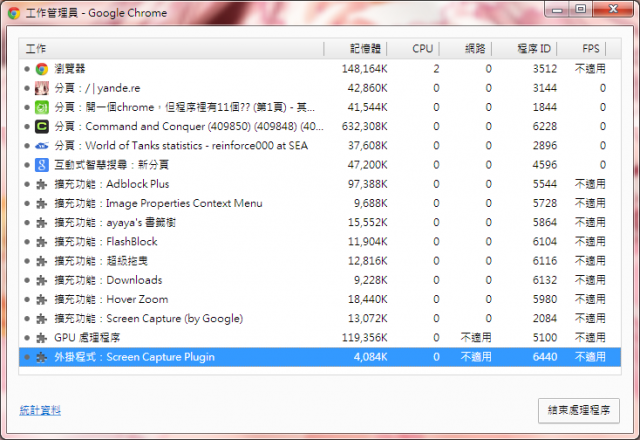Sort by the FPS column header
Viewport: 640px width, 440px height.
(x=581, y=49)
